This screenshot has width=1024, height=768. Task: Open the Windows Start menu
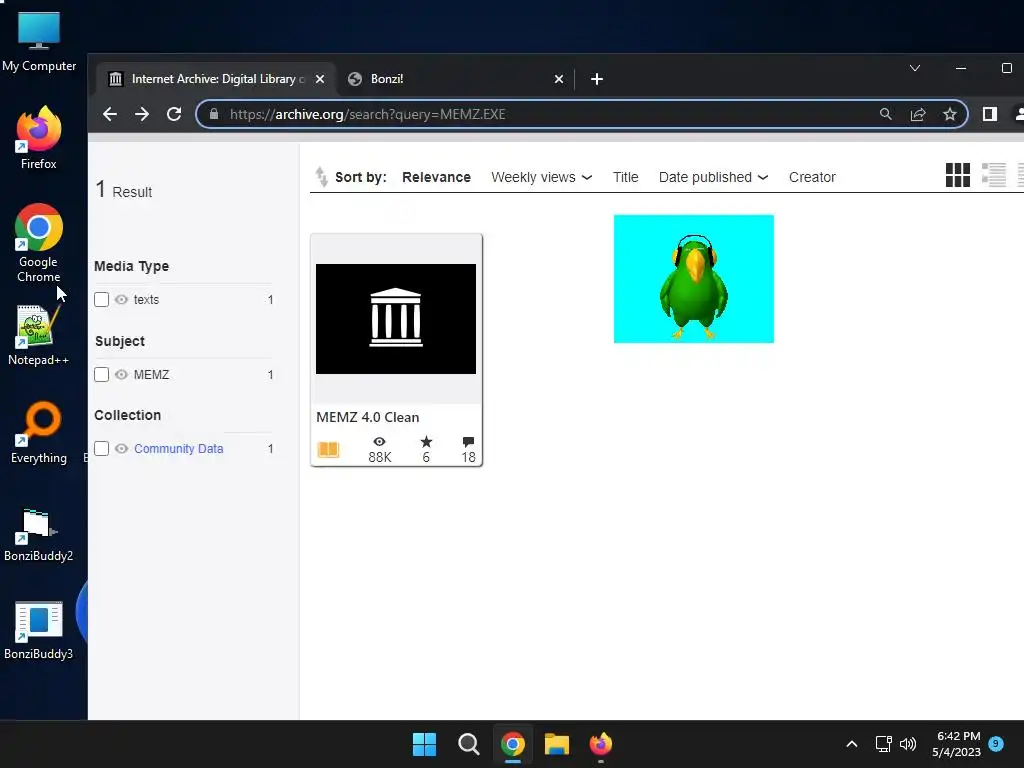click(x=424, y=744)
